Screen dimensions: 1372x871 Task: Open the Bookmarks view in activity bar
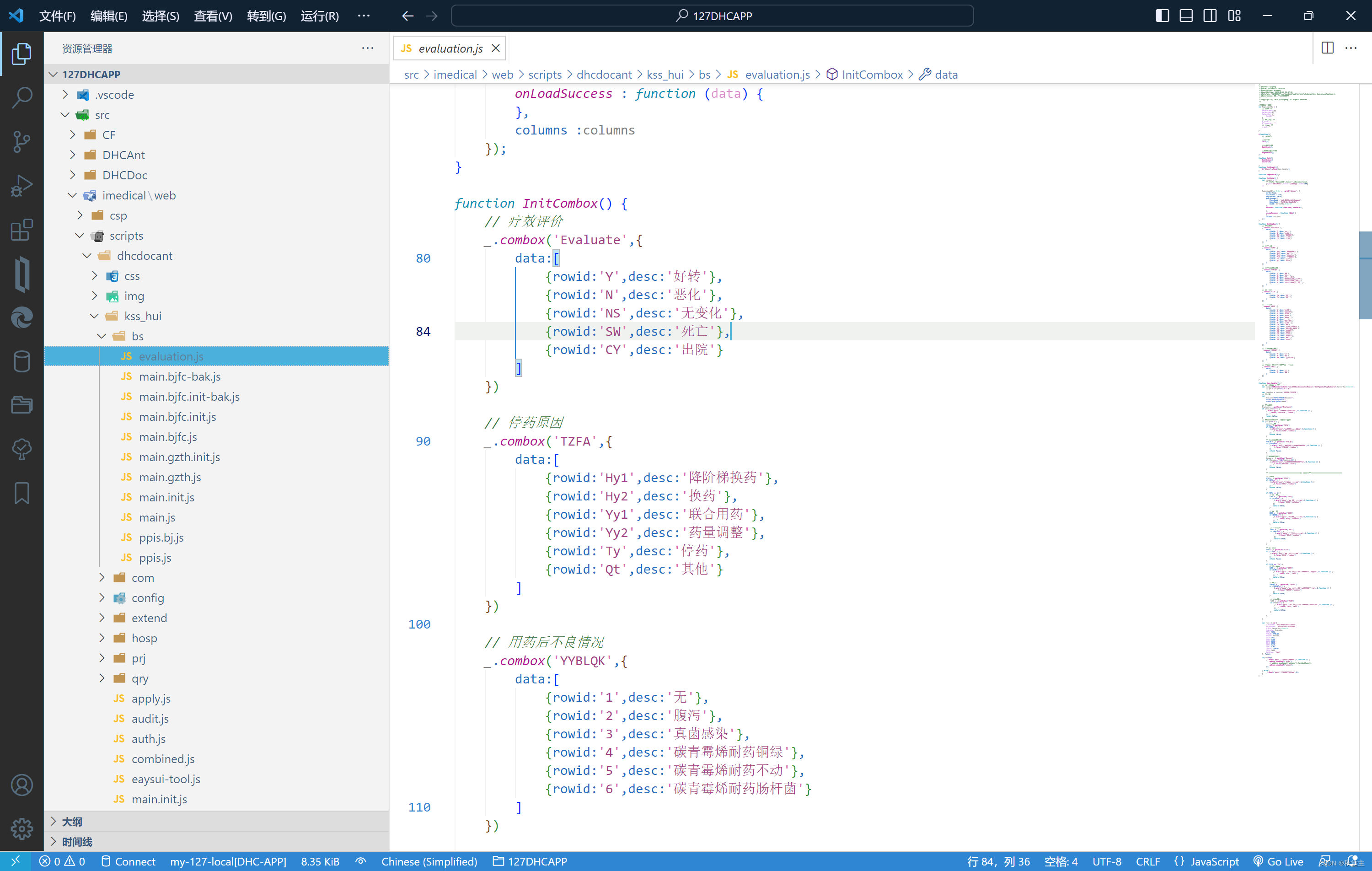[x=21, y=493]
